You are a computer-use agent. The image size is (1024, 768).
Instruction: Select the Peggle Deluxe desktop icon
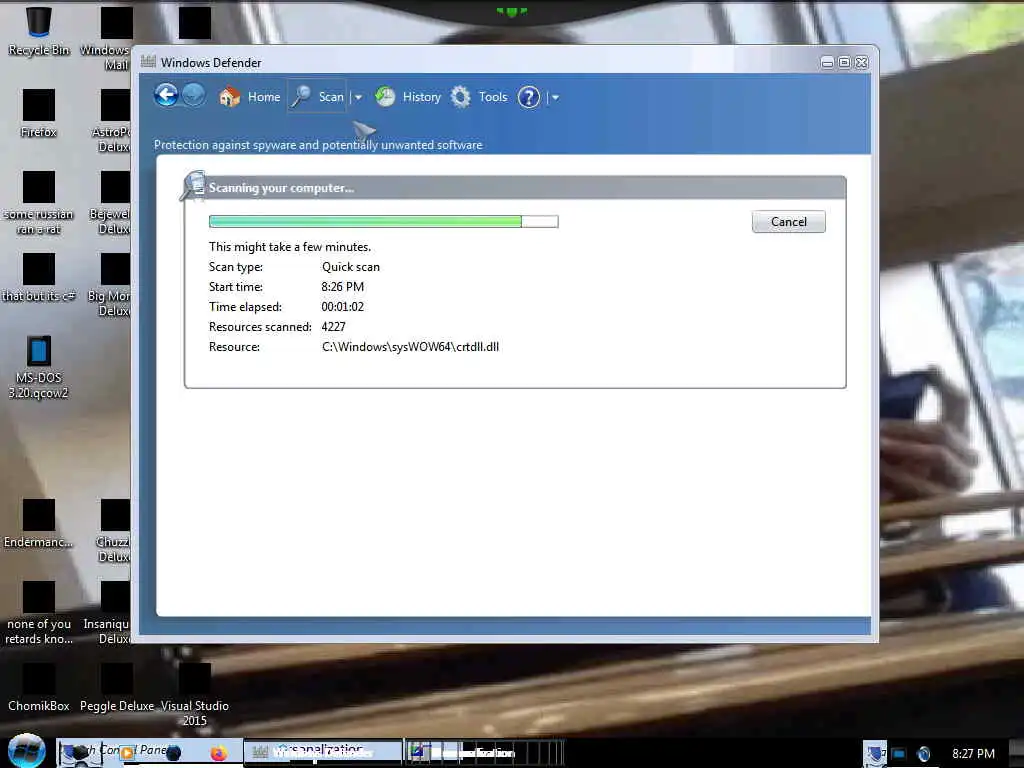[x=117, y=688]
